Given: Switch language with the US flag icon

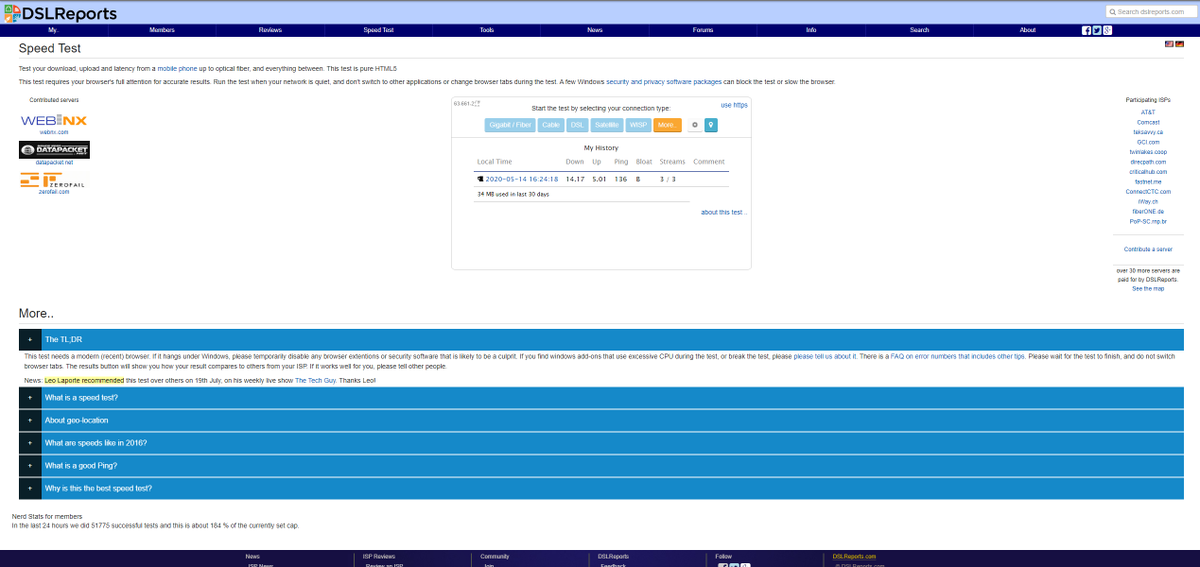Looking at the screenshot, I should pyautogui.click(x=1168, y=44).
